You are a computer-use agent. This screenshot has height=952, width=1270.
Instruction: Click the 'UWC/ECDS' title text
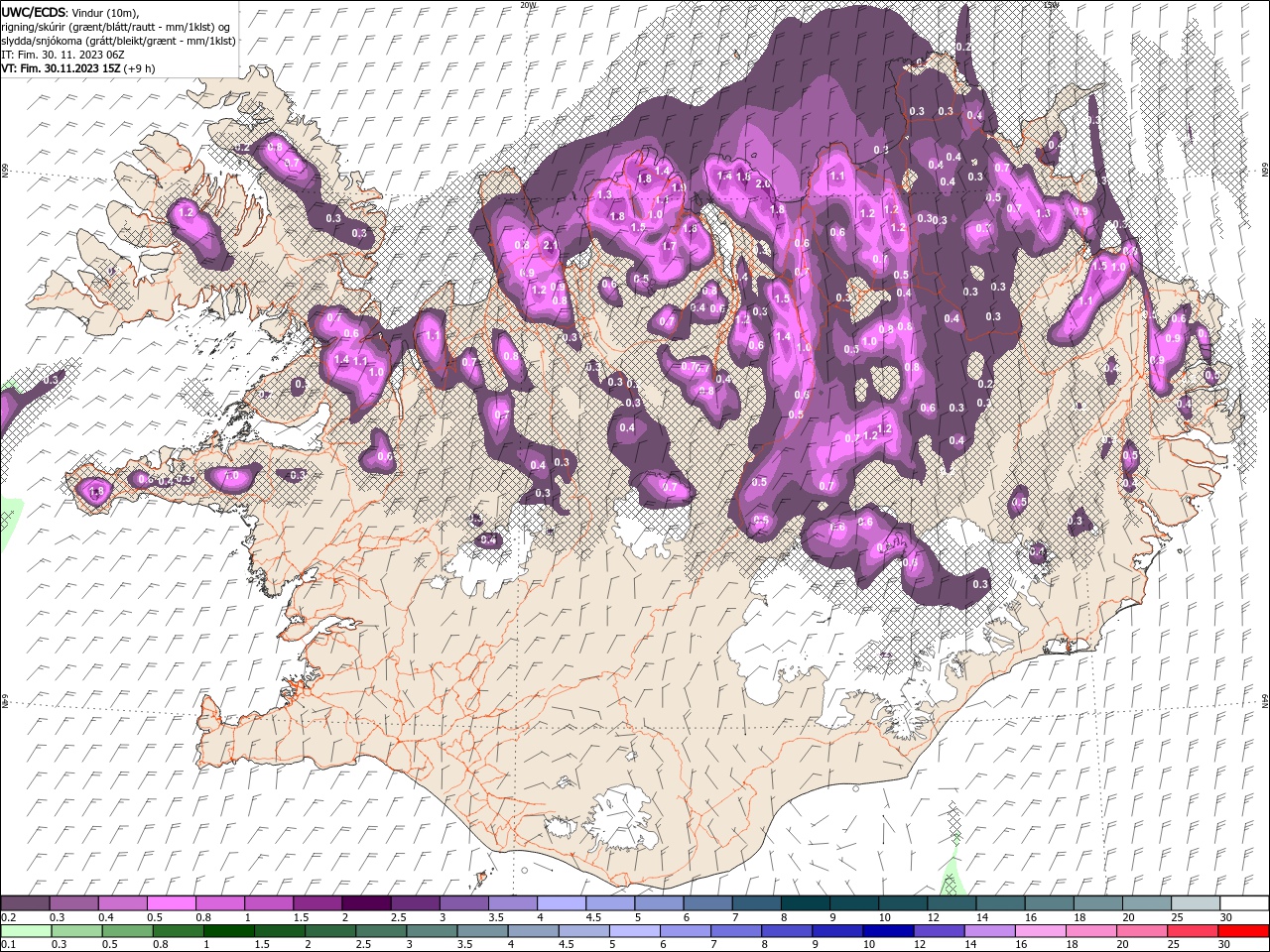tap(34, 11)
